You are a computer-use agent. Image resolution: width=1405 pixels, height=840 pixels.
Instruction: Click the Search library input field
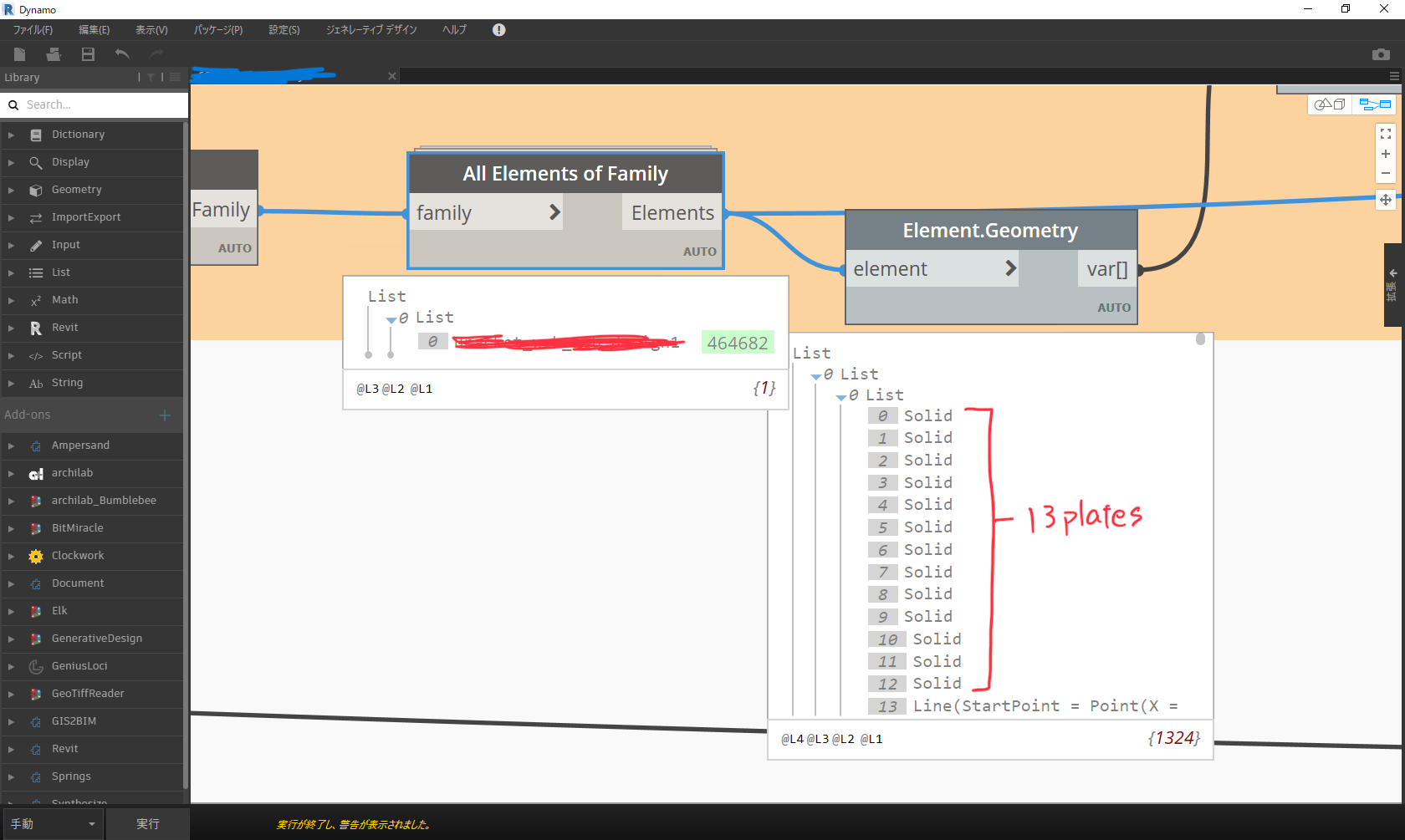(x=95, y=104)
